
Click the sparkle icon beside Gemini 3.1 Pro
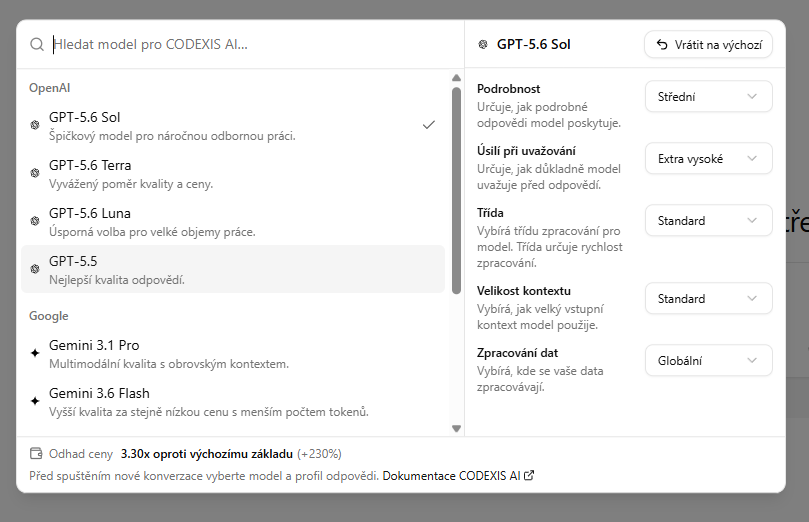(35, 353)
